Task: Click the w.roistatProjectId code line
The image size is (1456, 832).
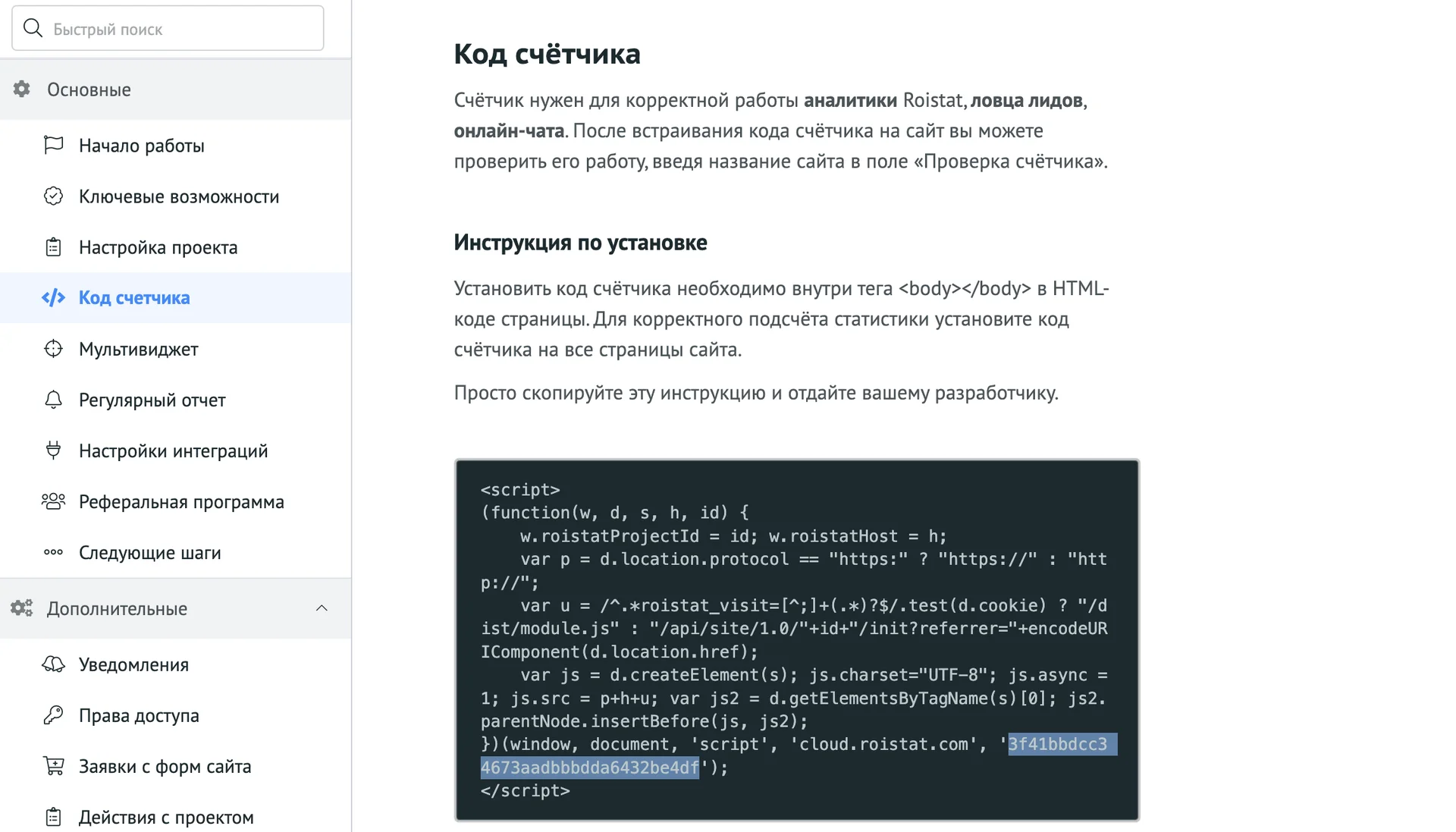Action: point(733,536)
